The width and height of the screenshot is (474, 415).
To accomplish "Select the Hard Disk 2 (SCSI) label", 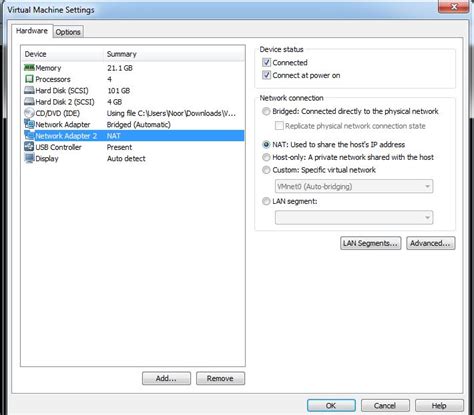I will click(x=65, y=102).
